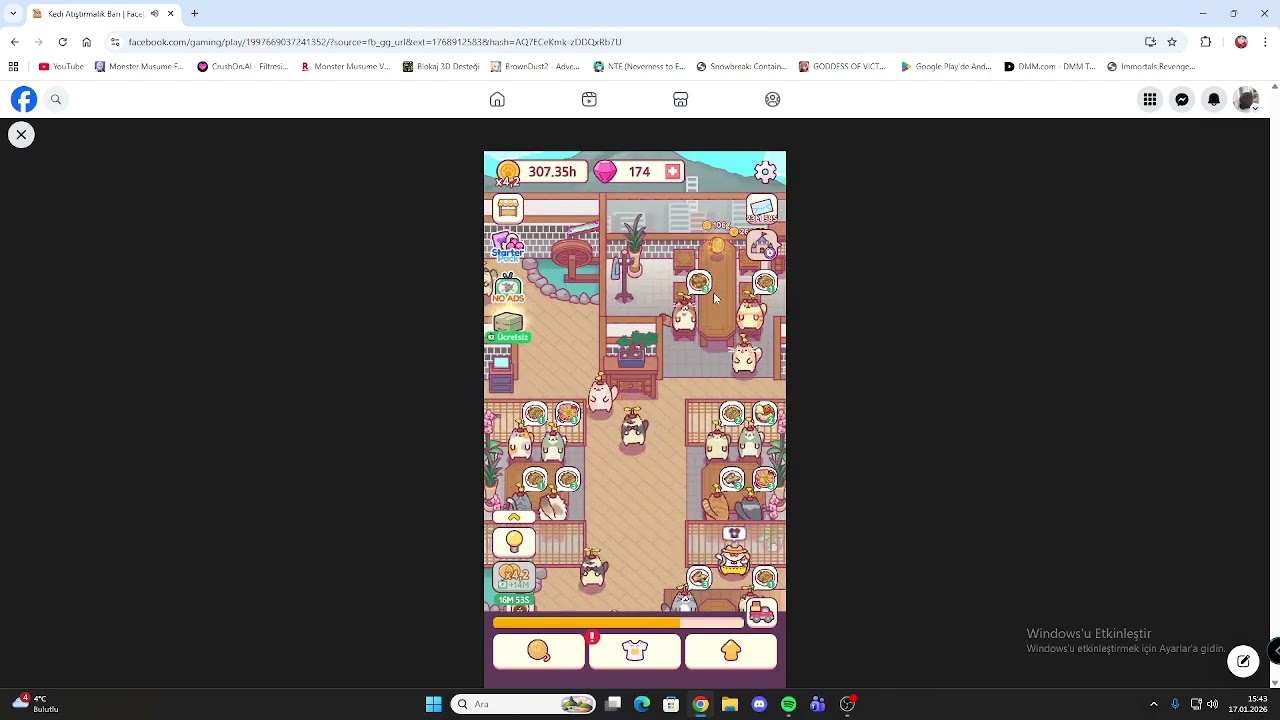The height and width of the screenshot is (720, 1280).
Task: Tap the light bulb hint button
Action: pyautogui.click(x=514, y=542)
